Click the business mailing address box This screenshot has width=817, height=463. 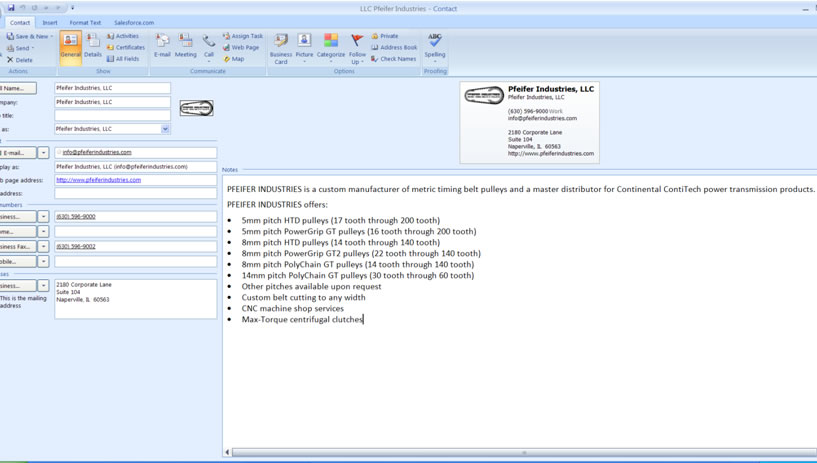click(135, 299)
